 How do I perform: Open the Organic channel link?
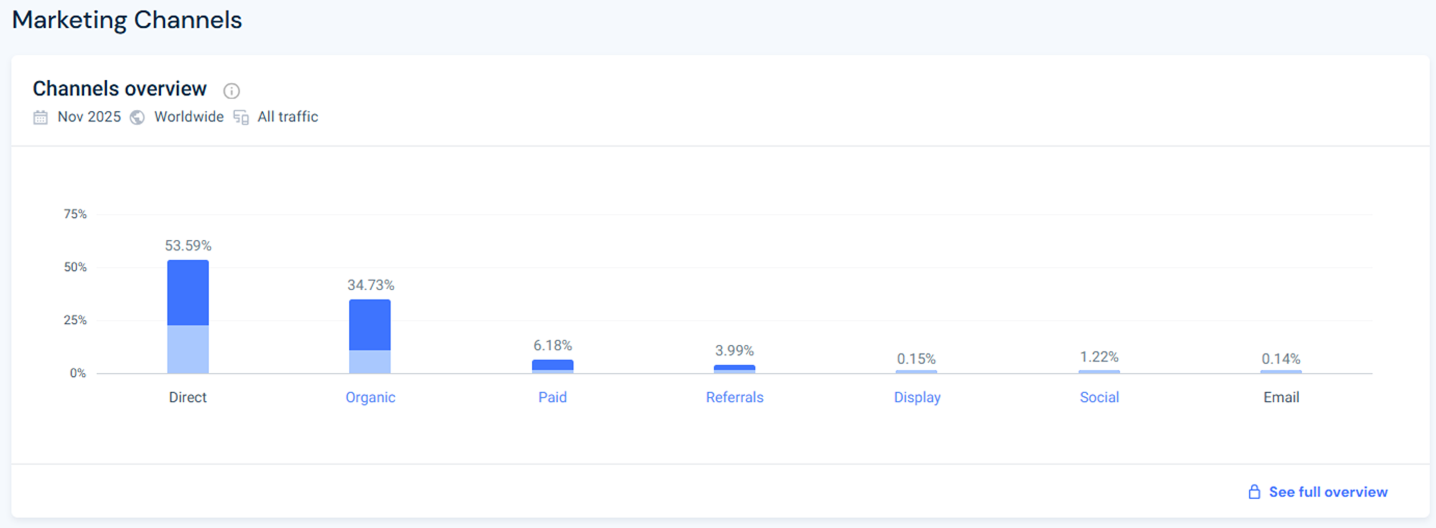[370, 397]
